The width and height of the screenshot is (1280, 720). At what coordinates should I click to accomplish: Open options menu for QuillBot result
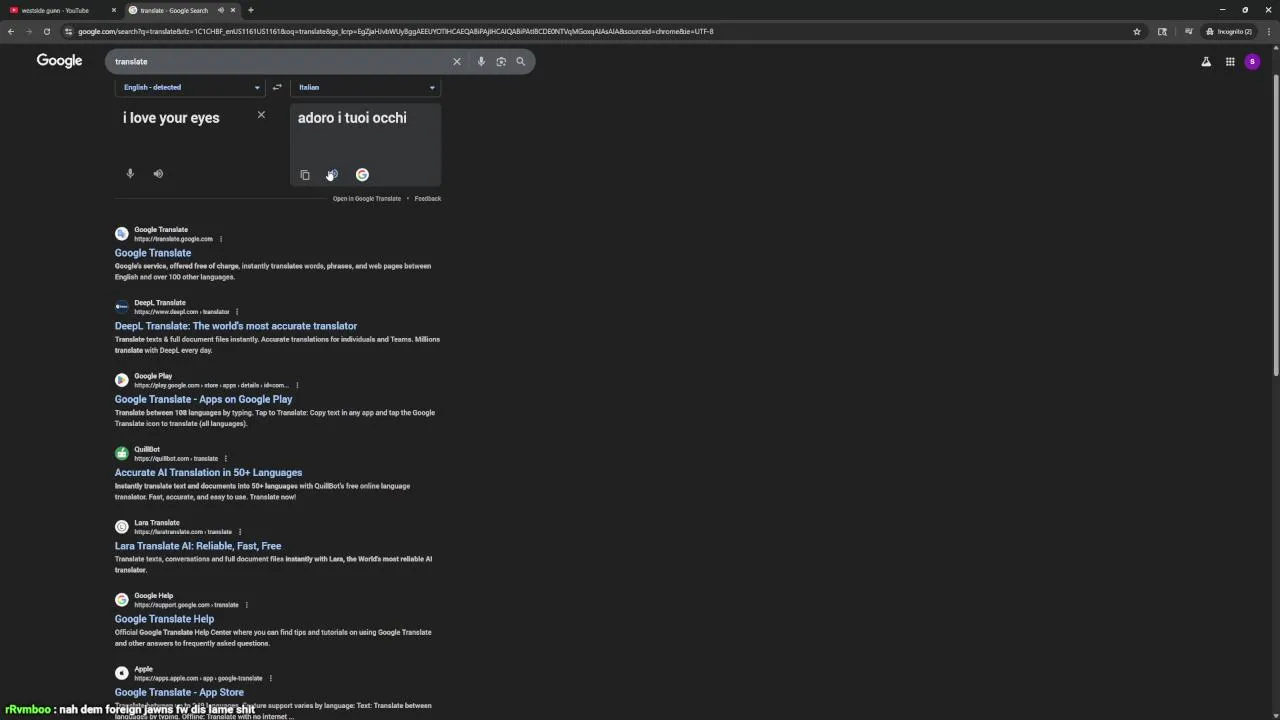tap(226, 458)
